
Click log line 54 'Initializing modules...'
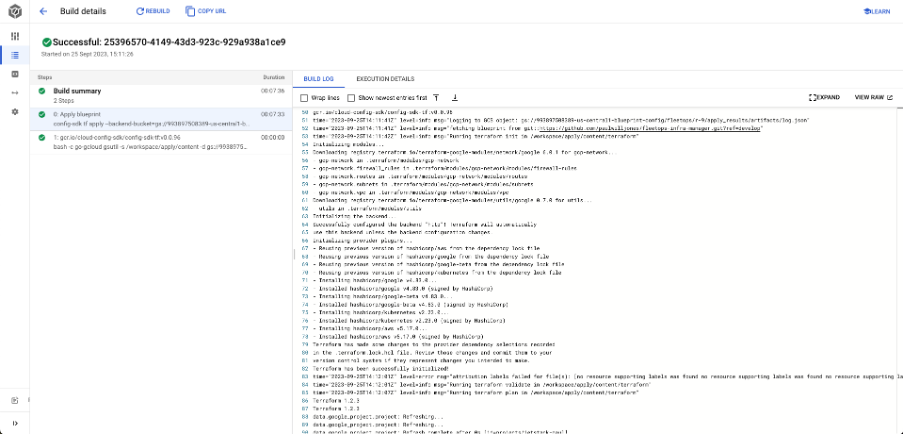(x=348, y=144)
